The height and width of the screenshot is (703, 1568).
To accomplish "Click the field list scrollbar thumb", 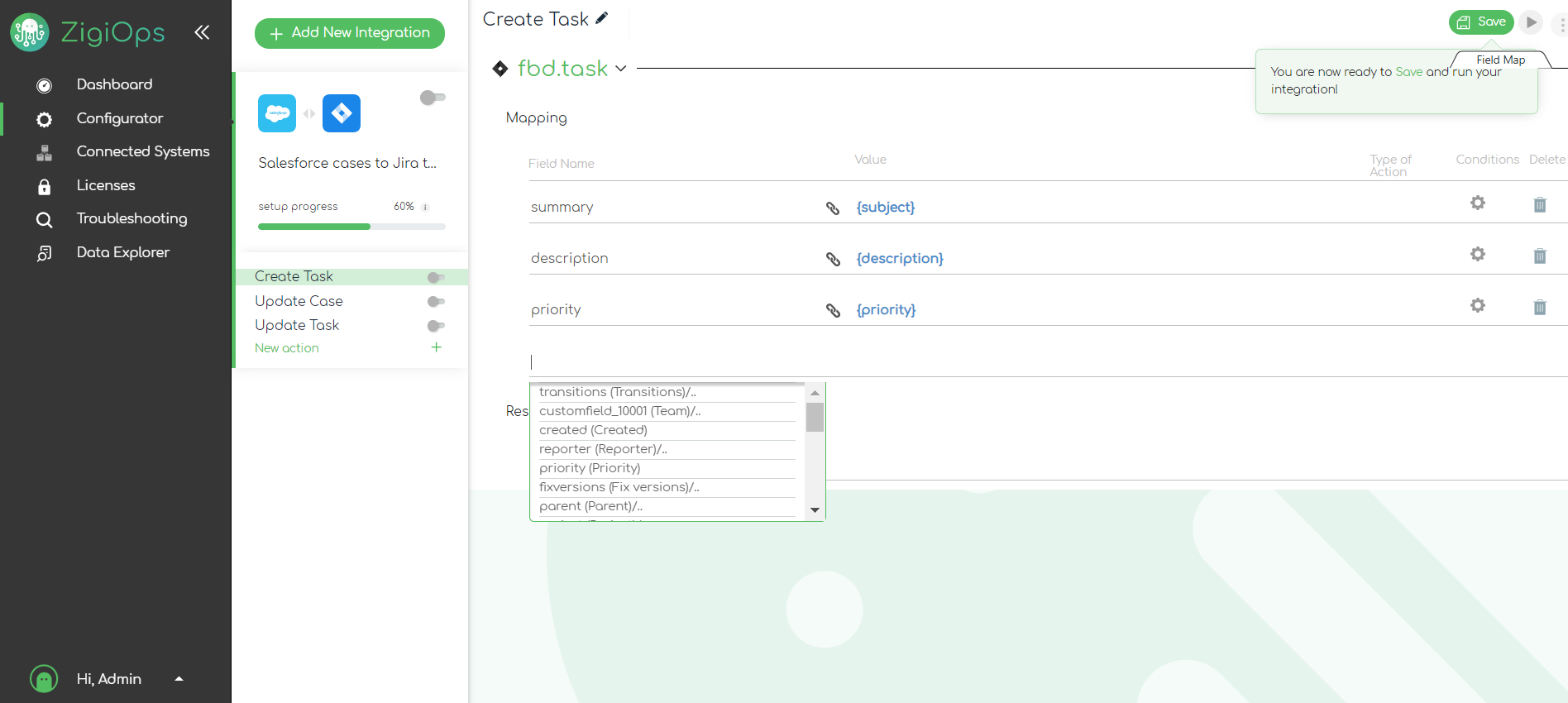I will click(815, 417).
